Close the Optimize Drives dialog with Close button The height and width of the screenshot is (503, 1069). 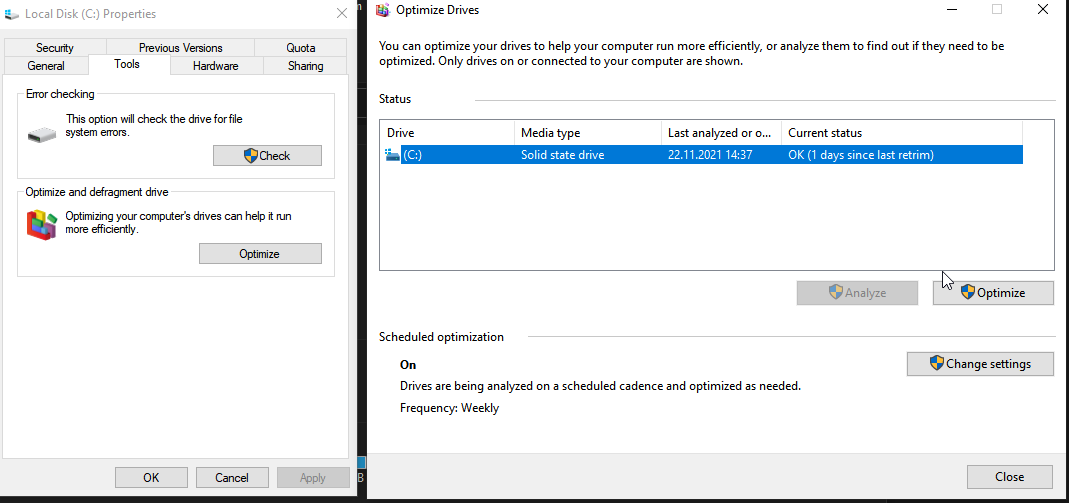tap(1010, 476)
